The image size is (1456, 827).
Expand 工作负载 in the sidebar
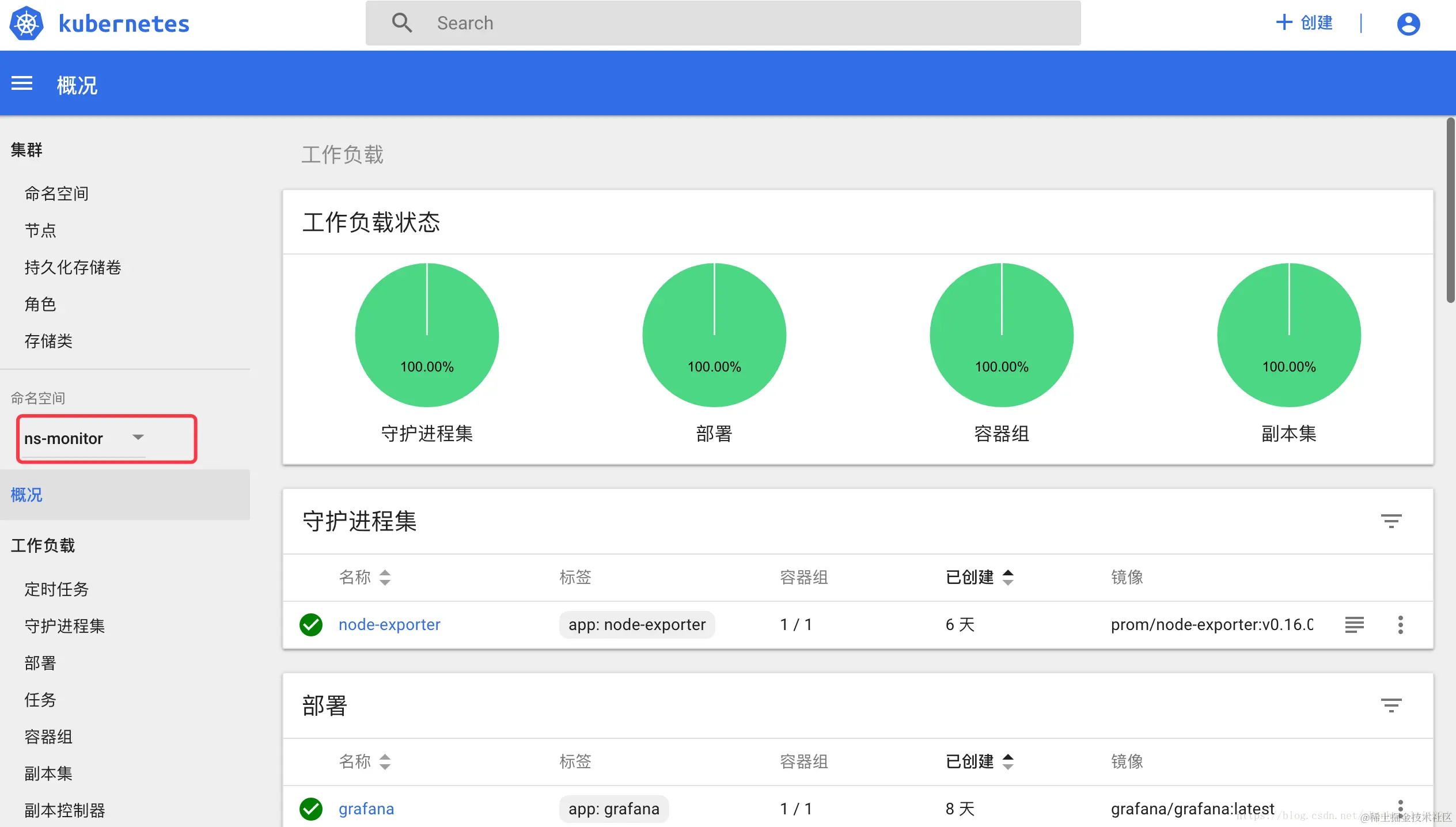pyautogui.click(x=43, y=545)
